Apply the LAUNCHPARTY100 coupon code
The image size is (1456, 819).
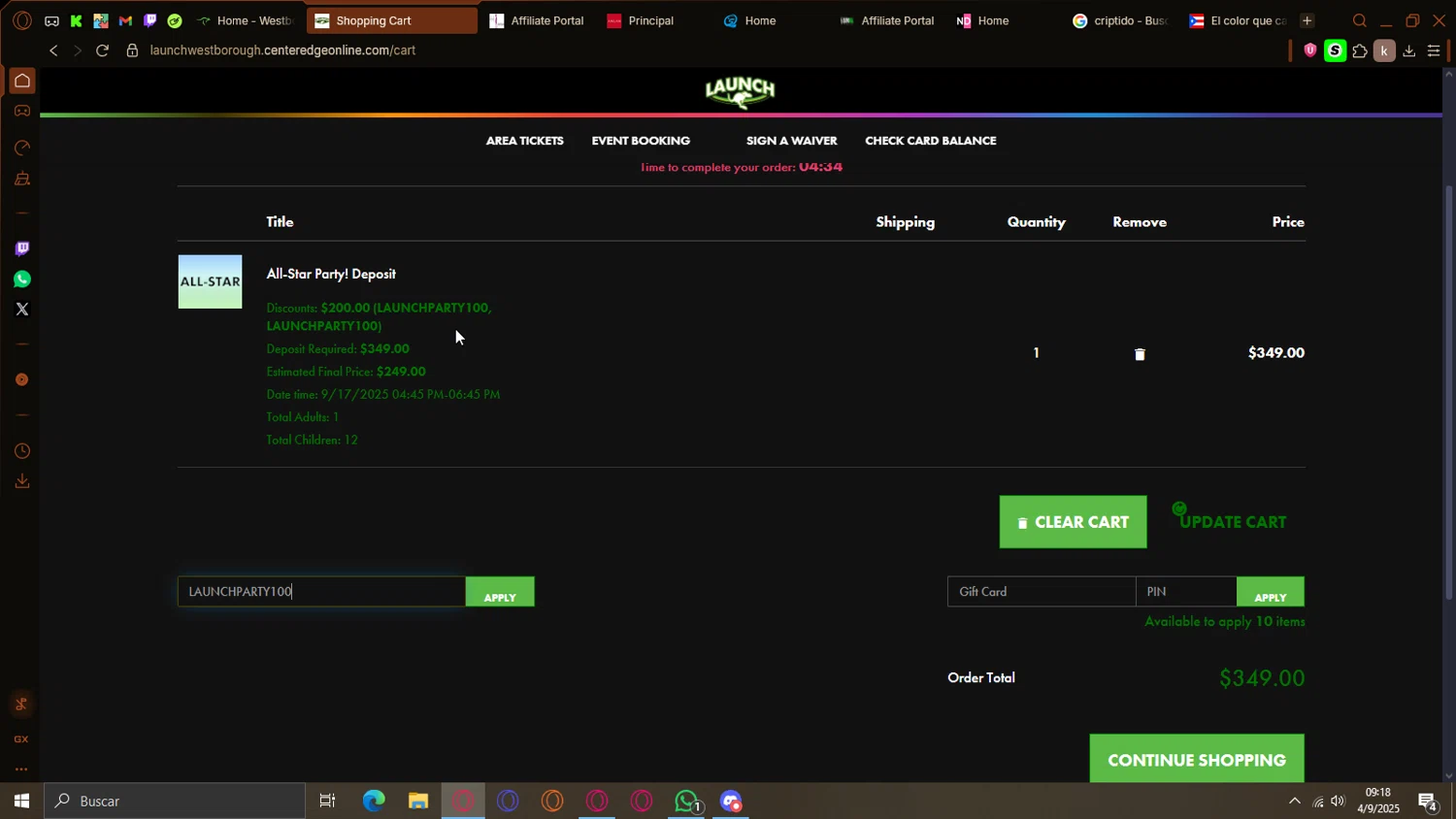(x=500, y=592)
